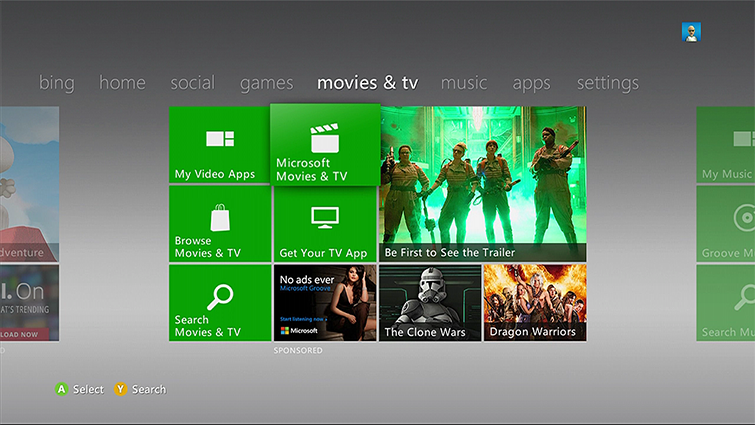This screenshot has width=755, height=425.
Task: Select the movies & tv tab
Action: point(367,82)
